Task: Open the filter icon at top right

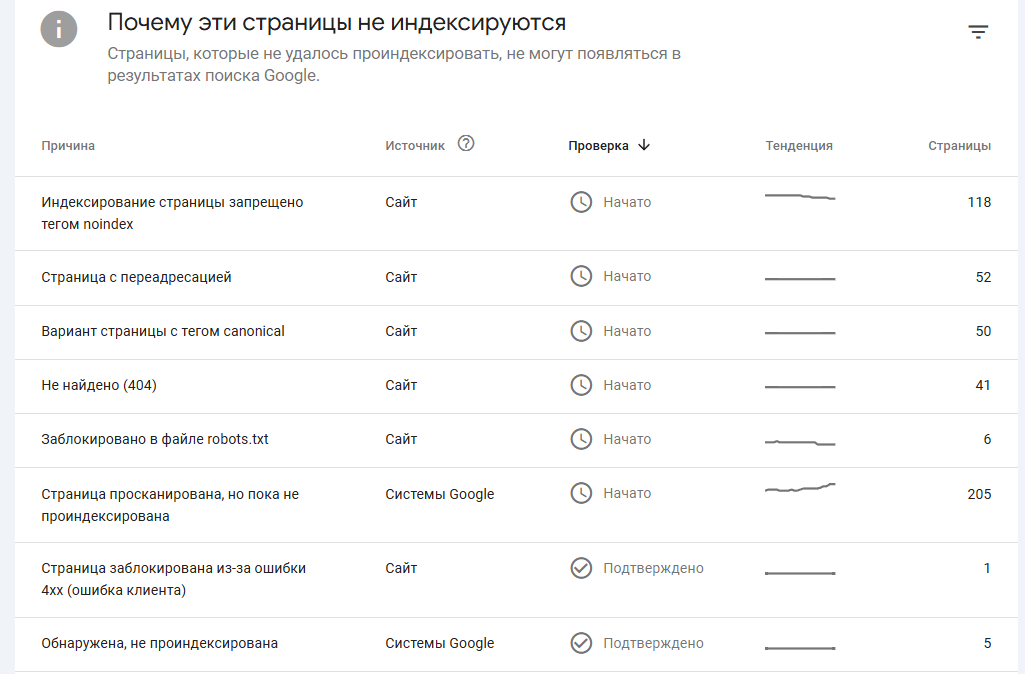Action: (978, 32)
